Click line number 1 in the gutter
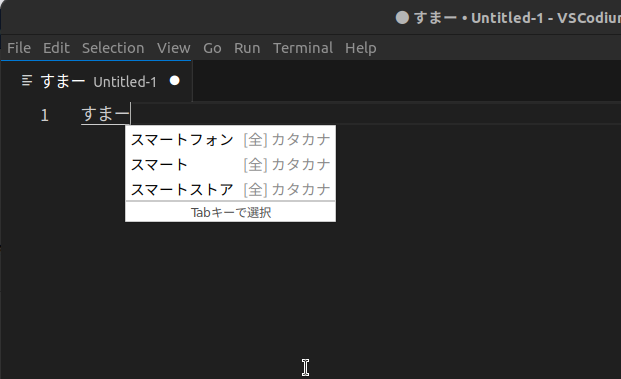The width and height of the screenshot is (621, 379). tap(44, 115)
